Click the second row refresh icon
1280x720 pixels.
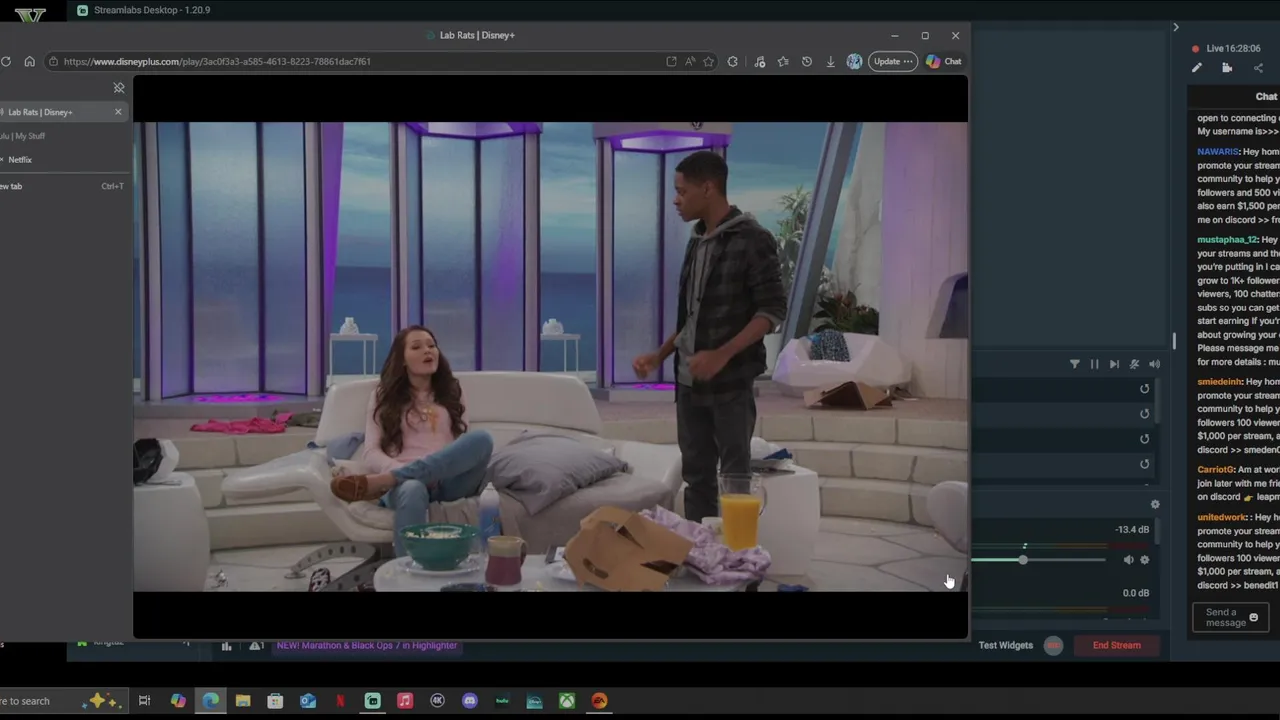click(1145, 414)
